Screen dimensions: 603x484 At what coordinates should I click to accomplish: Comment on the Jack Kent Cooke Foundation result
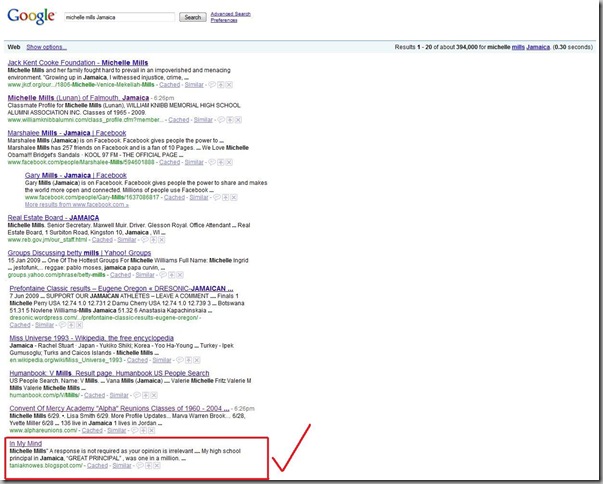click(x=212, y=85)
